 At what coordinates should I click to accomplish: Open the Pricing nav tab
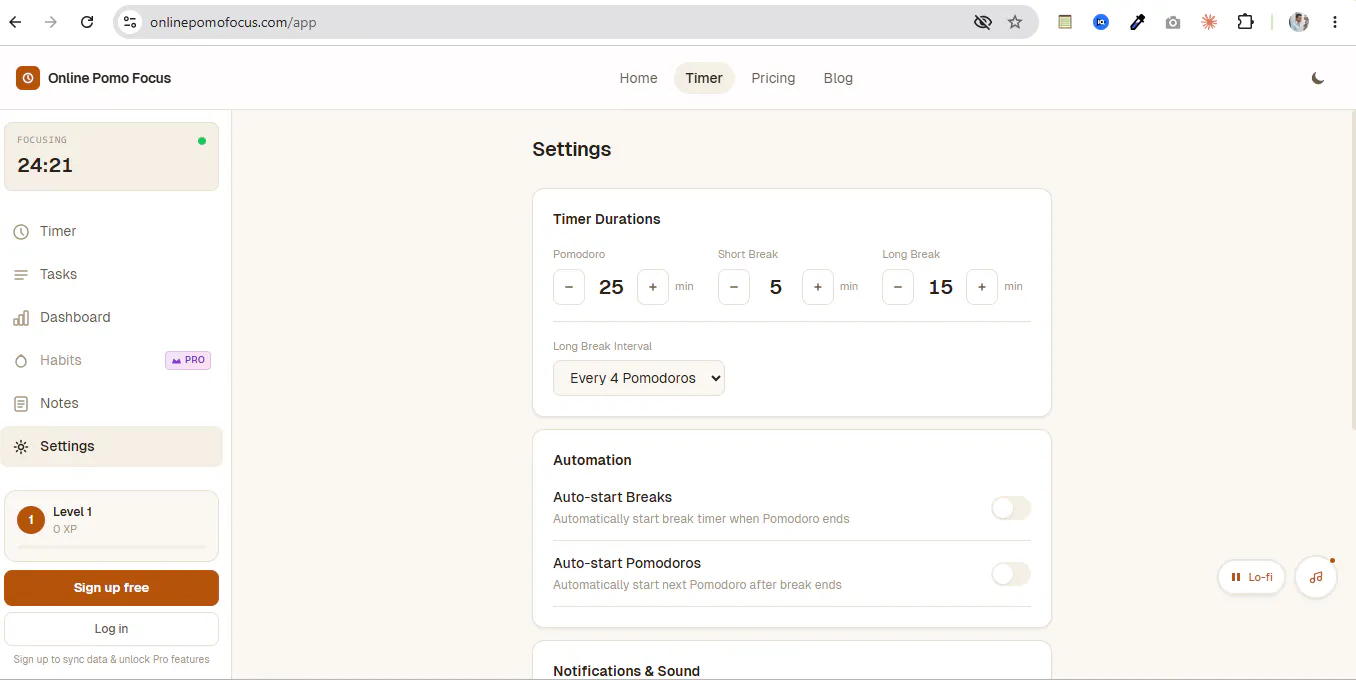[x=773, y=78]
